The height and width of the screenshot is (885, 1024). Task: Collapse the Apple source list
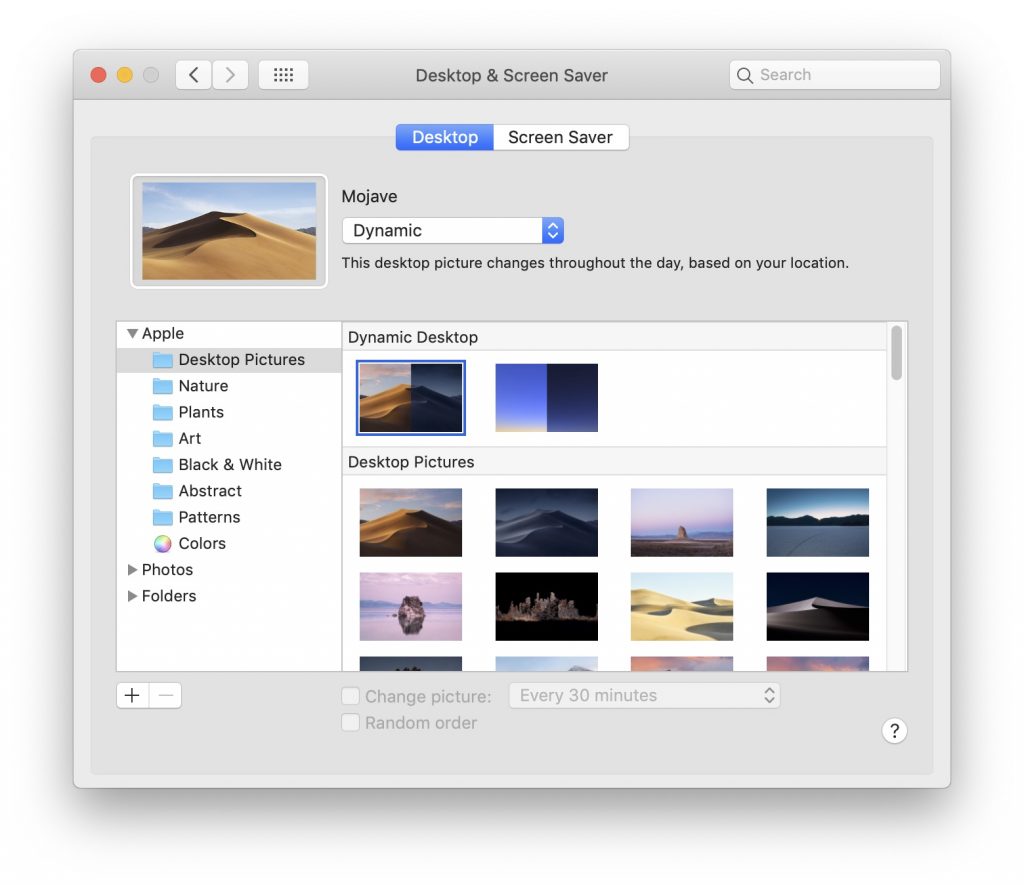pyautogui.click(x=133, y=333)
